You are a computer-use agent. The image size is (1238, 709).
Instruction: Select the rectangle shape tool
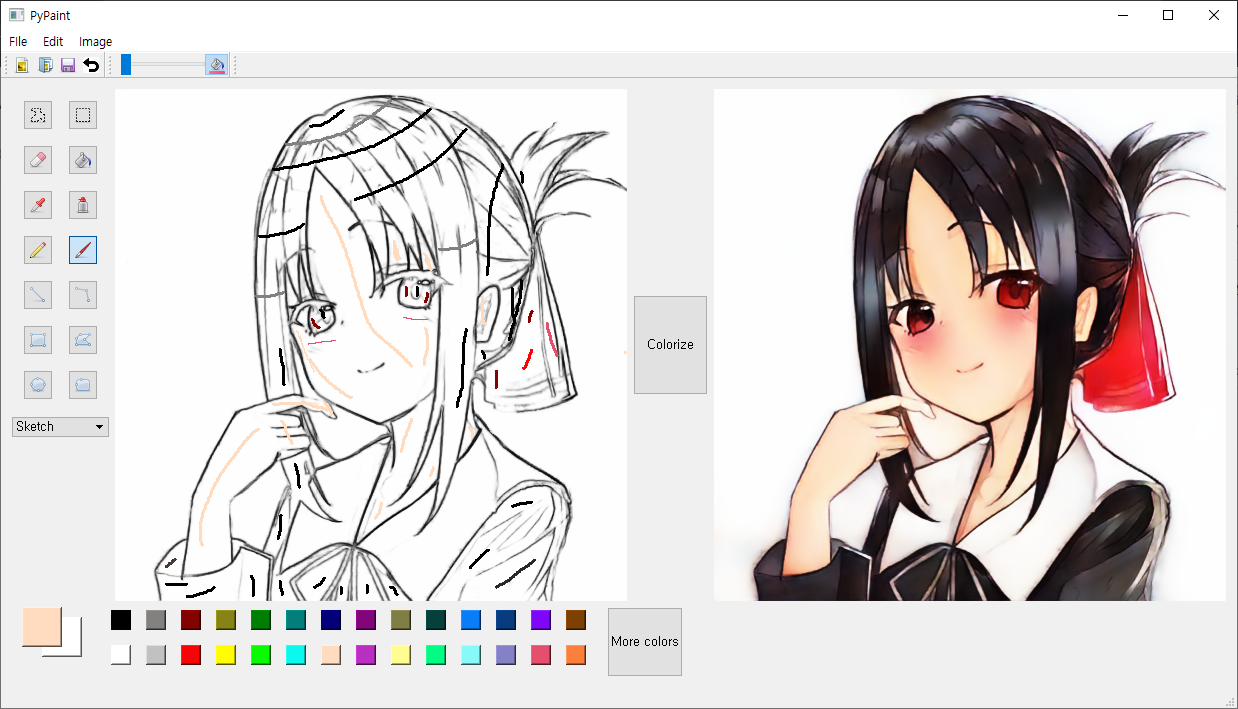38,340
